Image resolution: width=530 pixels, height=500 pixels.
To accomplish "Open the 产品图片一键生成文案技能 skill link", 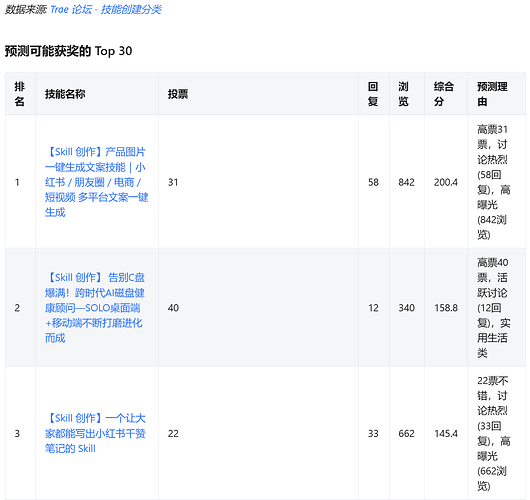I will click(96, 182).
